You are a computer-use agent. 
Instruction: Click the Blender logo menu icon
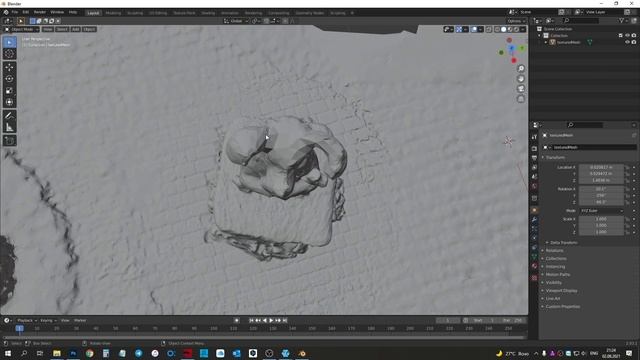click(6, 13)
